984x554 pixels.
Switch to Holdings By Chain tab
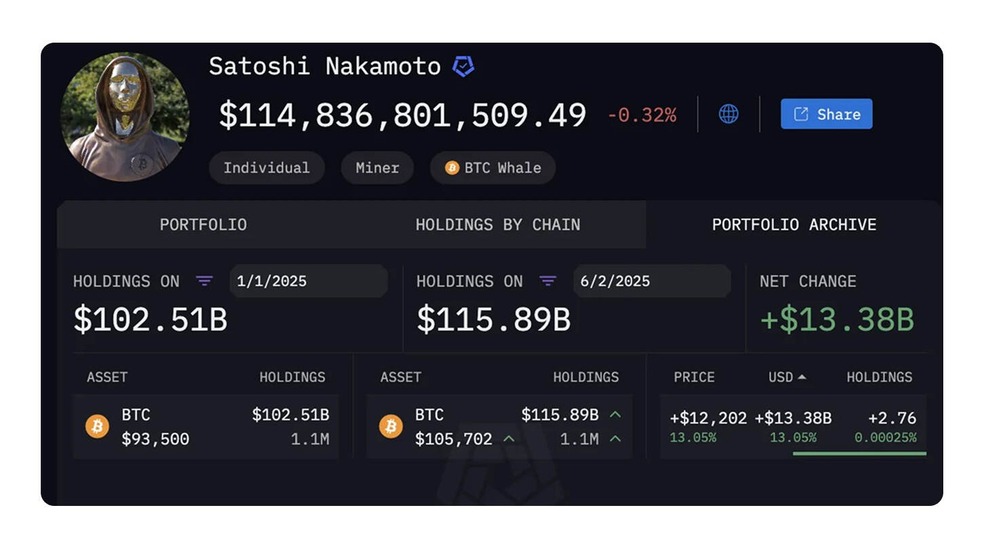coord(498,225)
